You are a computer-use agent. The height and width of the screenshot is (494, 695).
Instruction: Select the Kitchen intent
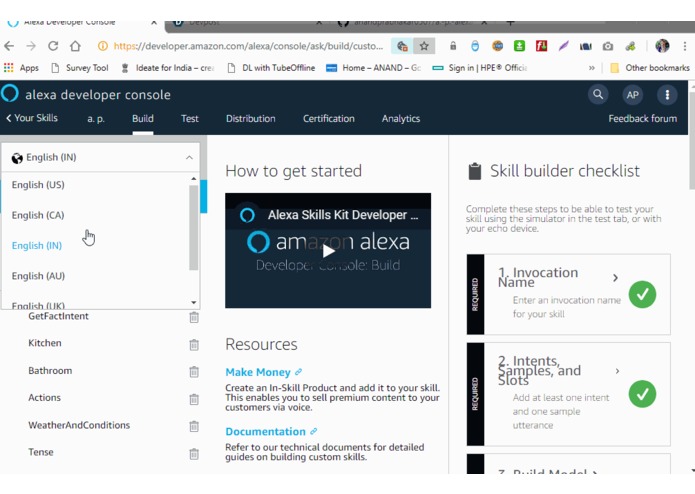coord(45,343)
